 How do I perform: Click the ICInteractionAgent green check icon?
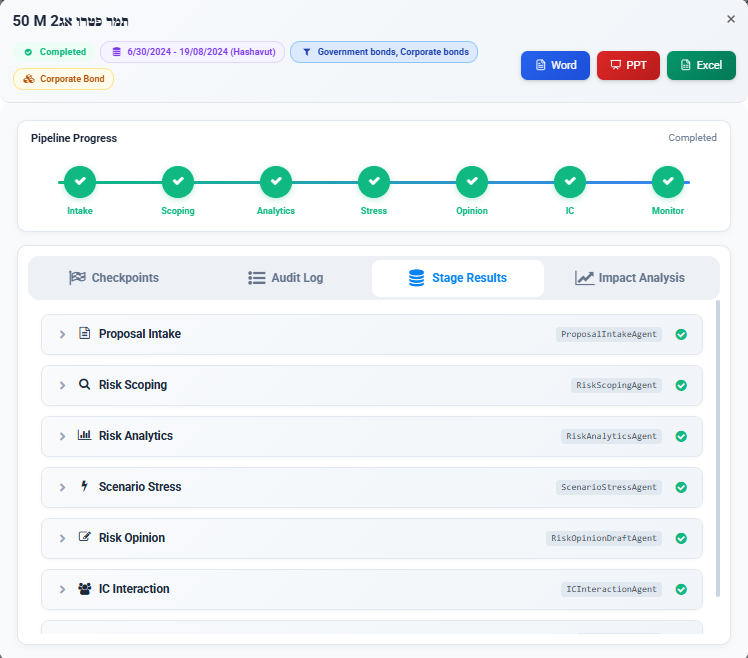coord(681,590)
